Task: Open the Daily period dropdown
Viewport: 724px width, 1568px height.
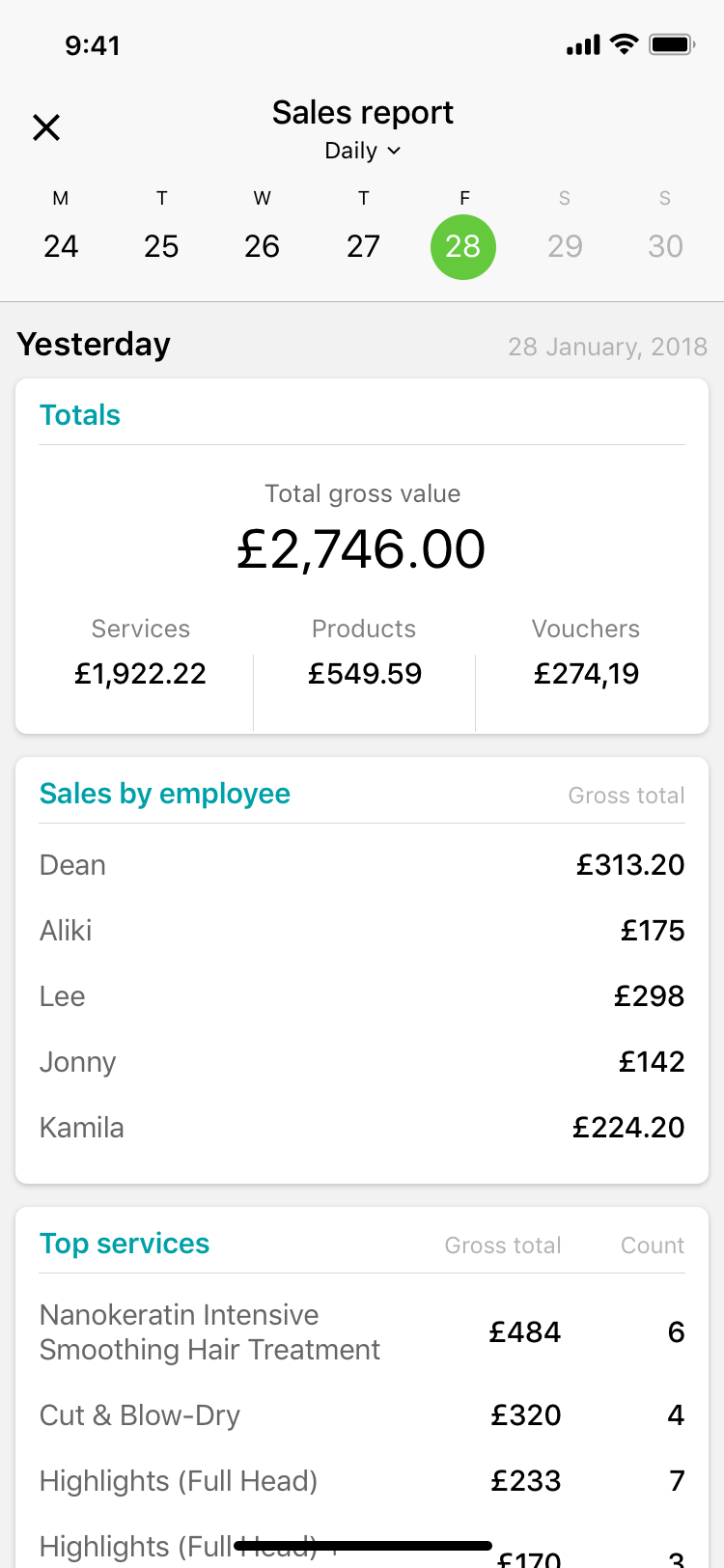Action: point(362,151)
